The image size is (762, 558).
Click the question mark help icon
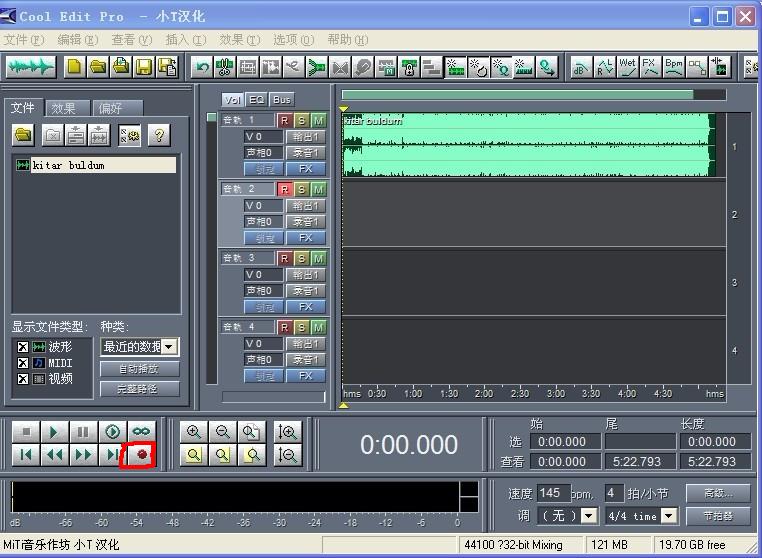(x=159, y=135)
